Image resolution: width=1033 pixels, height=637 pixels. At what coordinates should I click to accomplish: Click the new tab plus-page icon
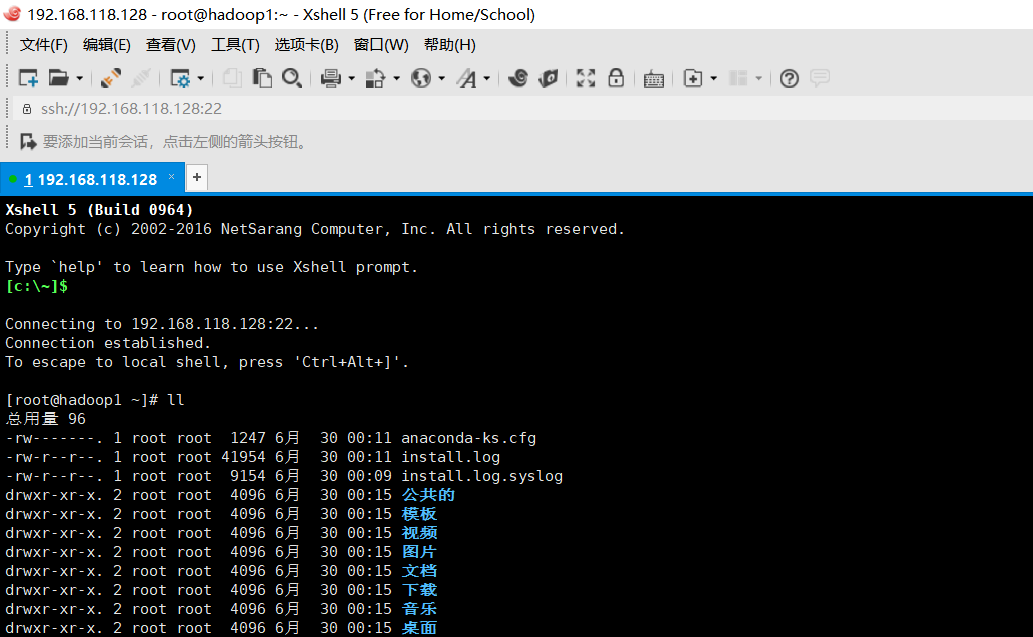[x=693, y=78]
